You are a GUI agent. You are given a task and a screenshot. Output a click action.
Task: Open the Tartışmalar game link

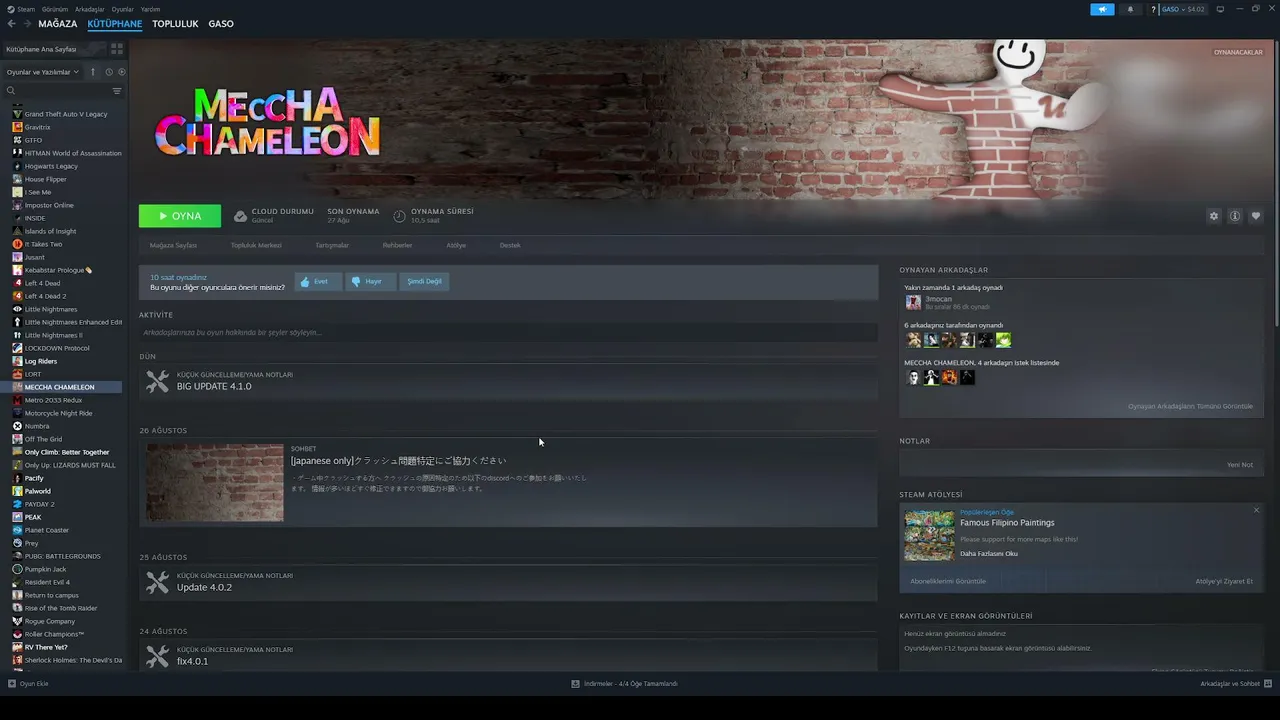332,245
